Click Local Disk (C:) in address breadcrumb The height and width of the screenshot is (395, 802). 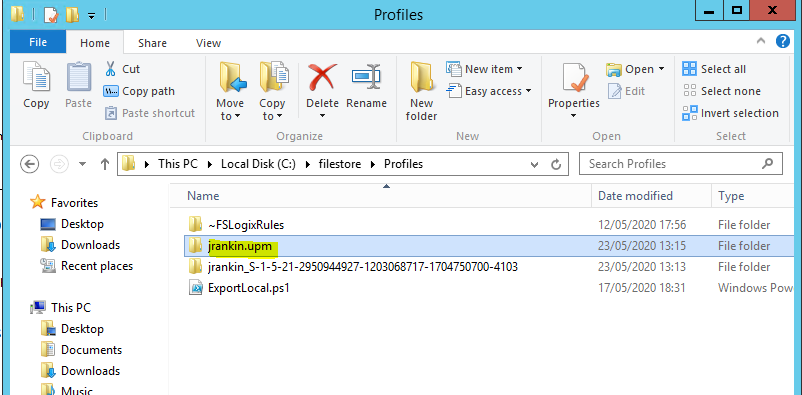click(258, 164)
